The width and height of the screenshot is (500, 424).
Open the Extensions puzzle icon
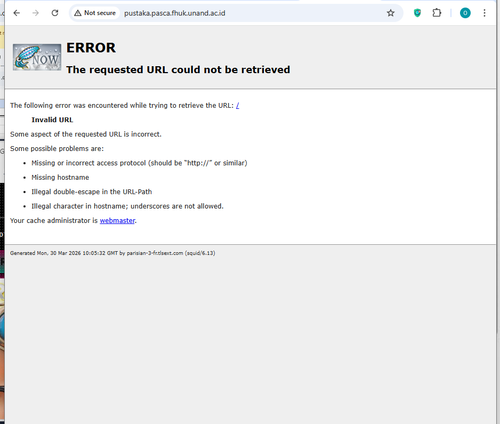(x=437, y=13)
